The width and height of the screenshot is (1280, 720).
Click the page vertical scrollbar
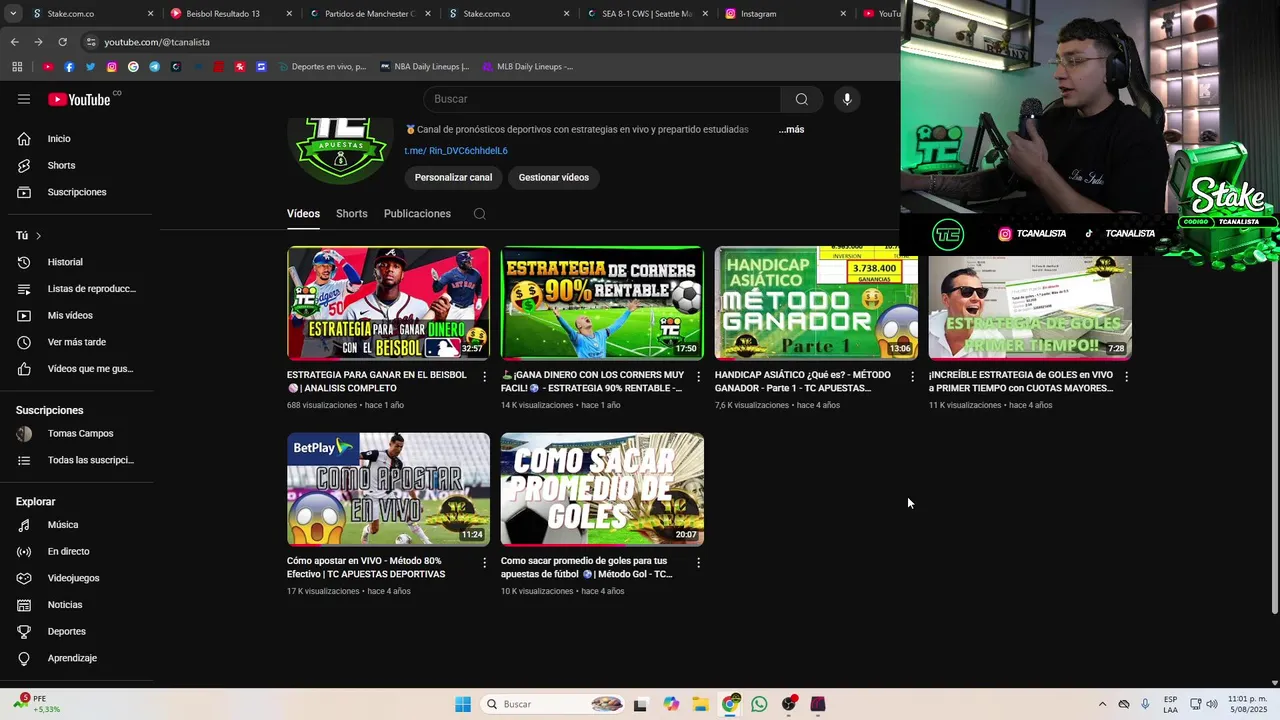[x=1274, y=370]
